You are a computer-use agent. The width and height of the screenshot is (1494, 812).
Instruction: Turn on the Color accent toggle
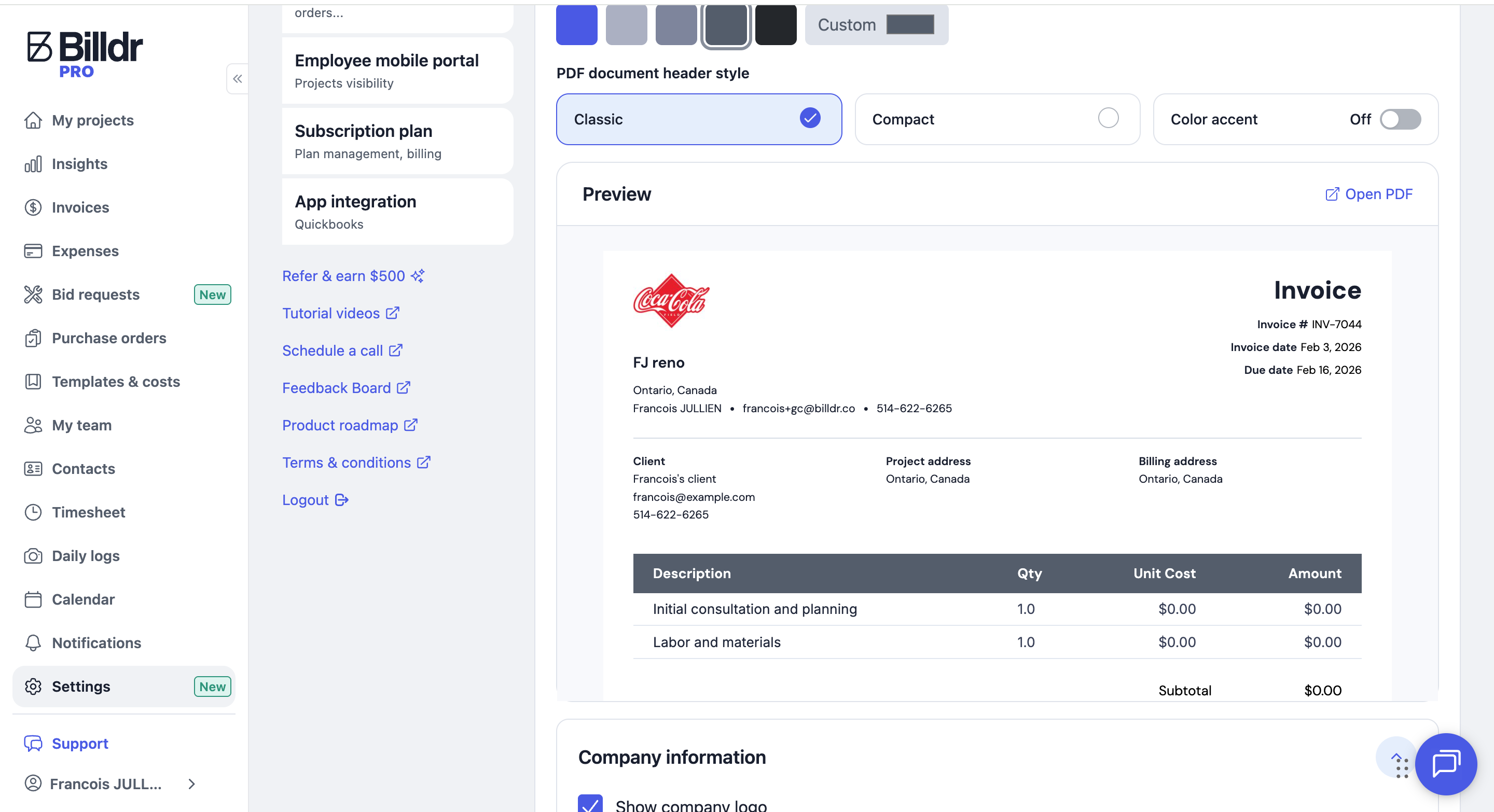click(1400, 119)
